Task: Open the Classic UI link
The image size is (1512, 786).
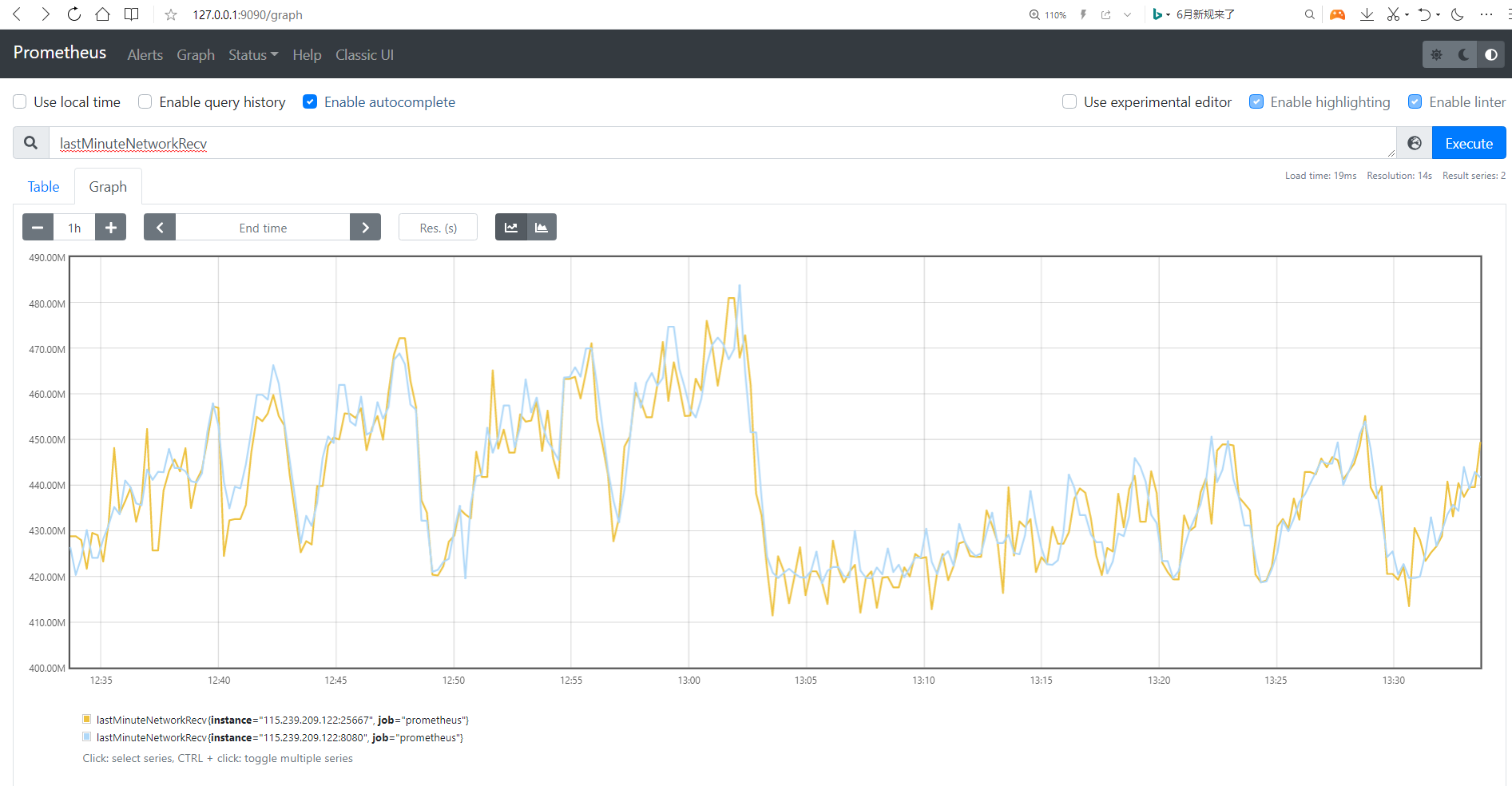Action: 364,54
